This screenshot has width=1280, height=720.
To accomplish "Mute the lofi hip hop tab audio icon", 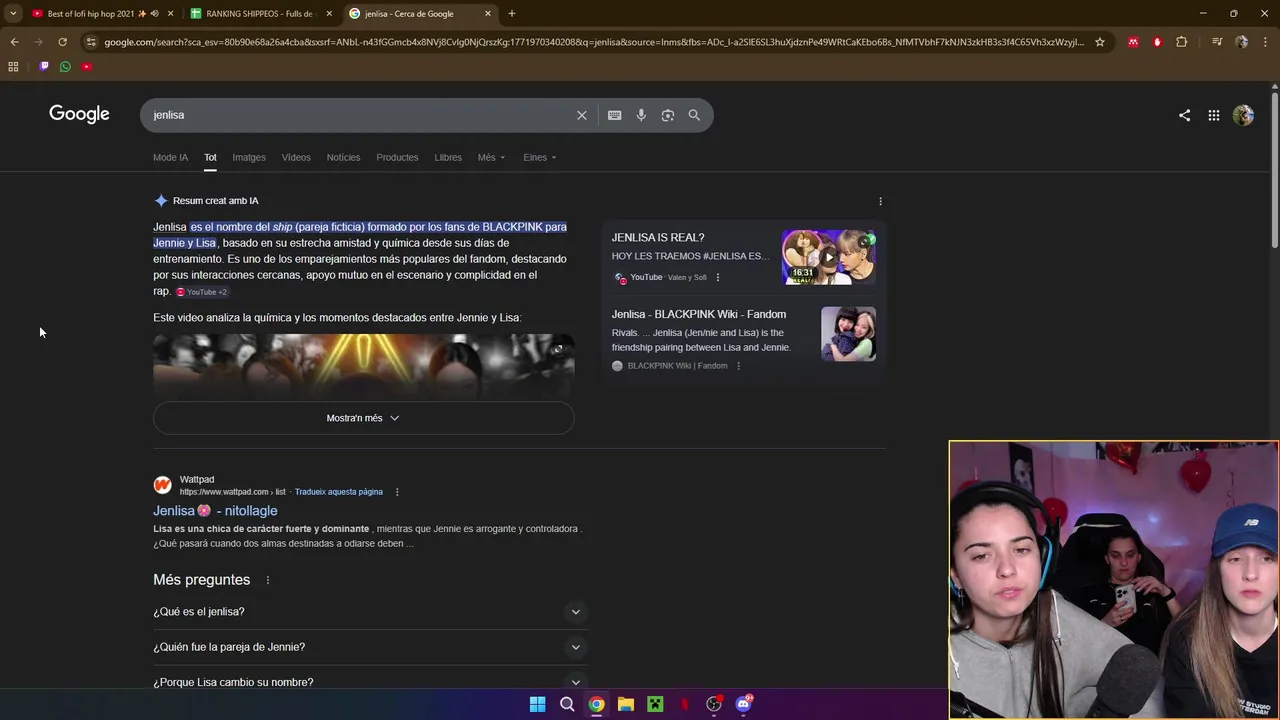I will (x=154, y=14).
